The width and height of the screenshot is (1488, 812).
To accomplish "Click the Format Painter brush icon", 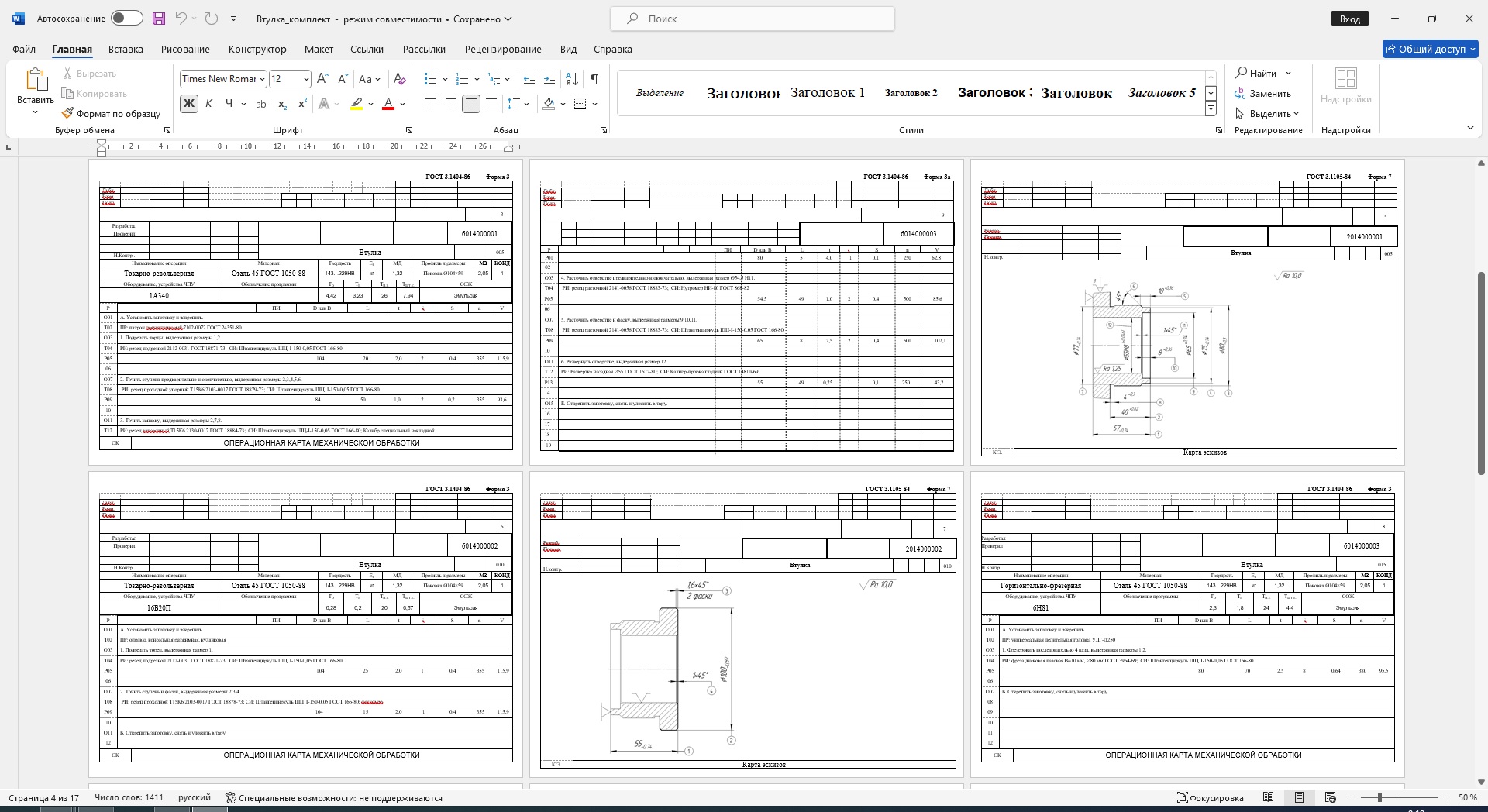I will 68,114.
